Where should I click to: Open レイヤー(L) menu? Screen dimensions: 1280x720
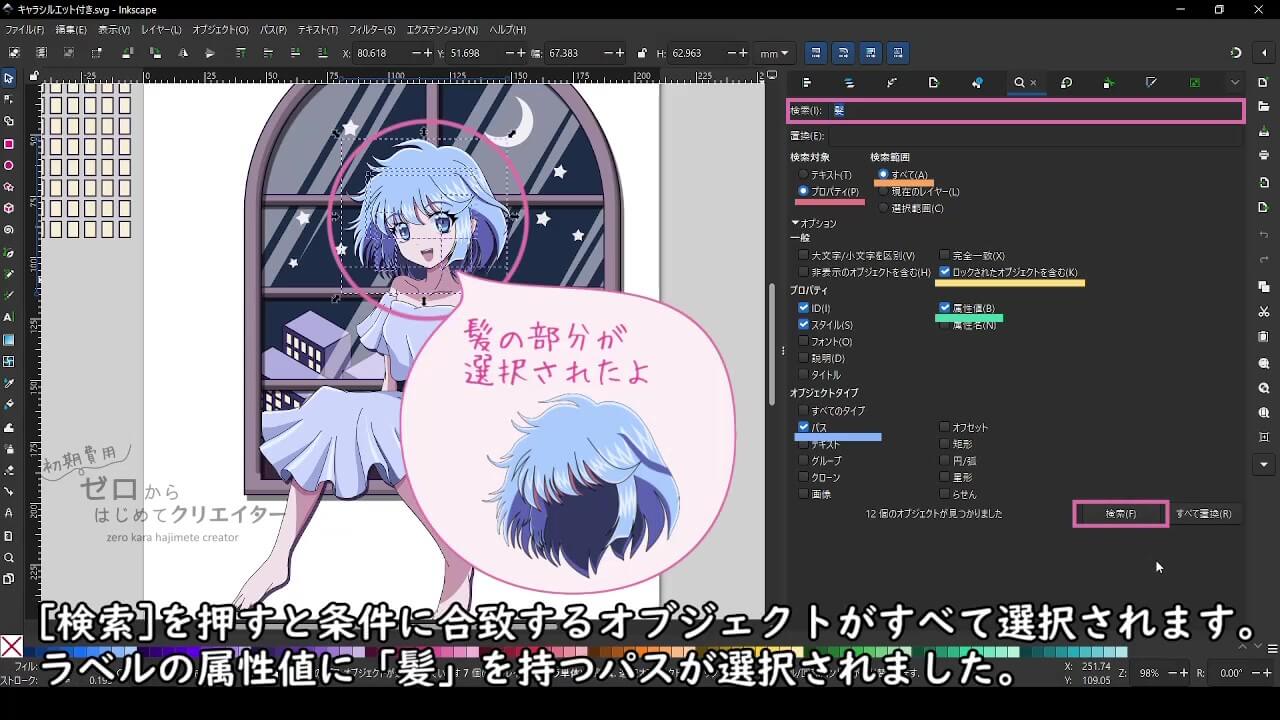(x=161, y=30)
